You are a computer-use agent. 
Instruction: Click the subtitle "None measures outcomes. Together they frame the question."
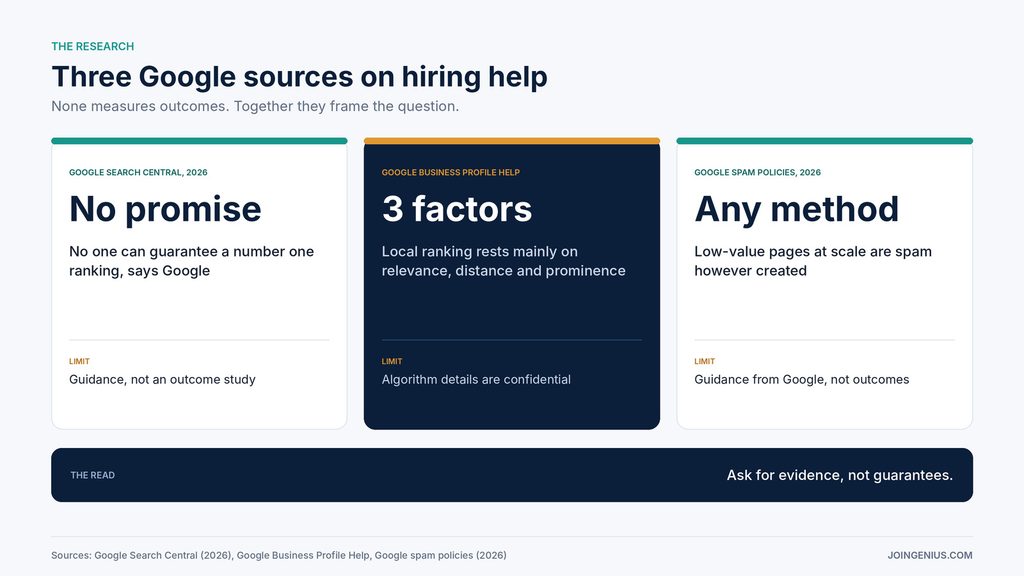tap(255, 106)
